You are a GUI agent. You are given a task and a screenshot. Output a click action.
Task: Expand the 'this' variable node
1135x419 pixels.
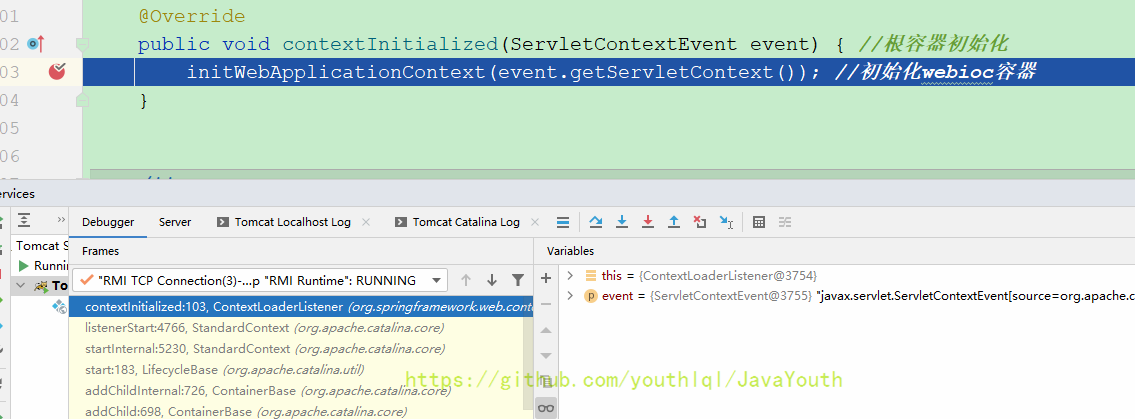[570, 275]
